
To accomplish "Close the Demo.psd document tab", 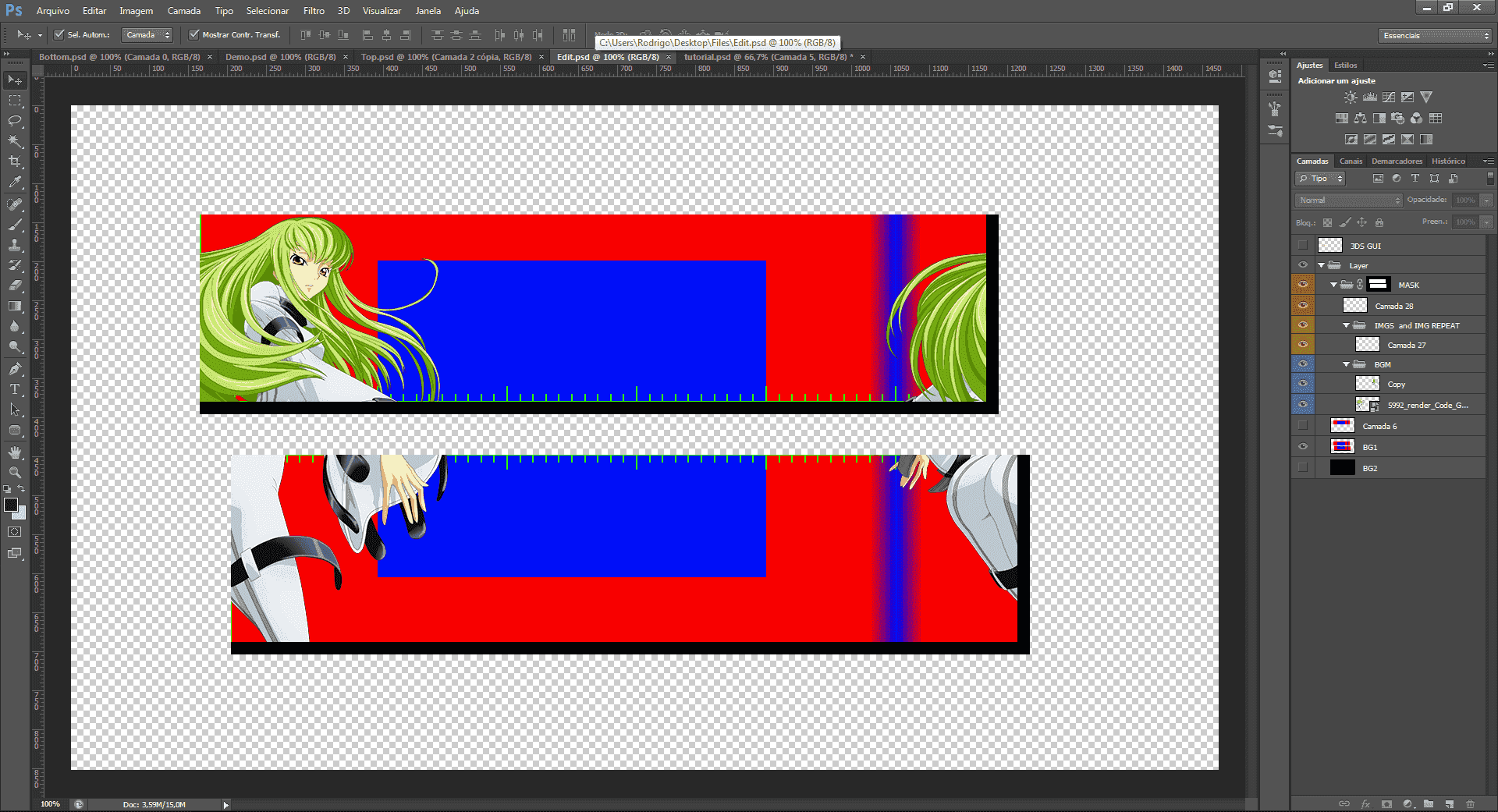I will (x=346, y=57).
